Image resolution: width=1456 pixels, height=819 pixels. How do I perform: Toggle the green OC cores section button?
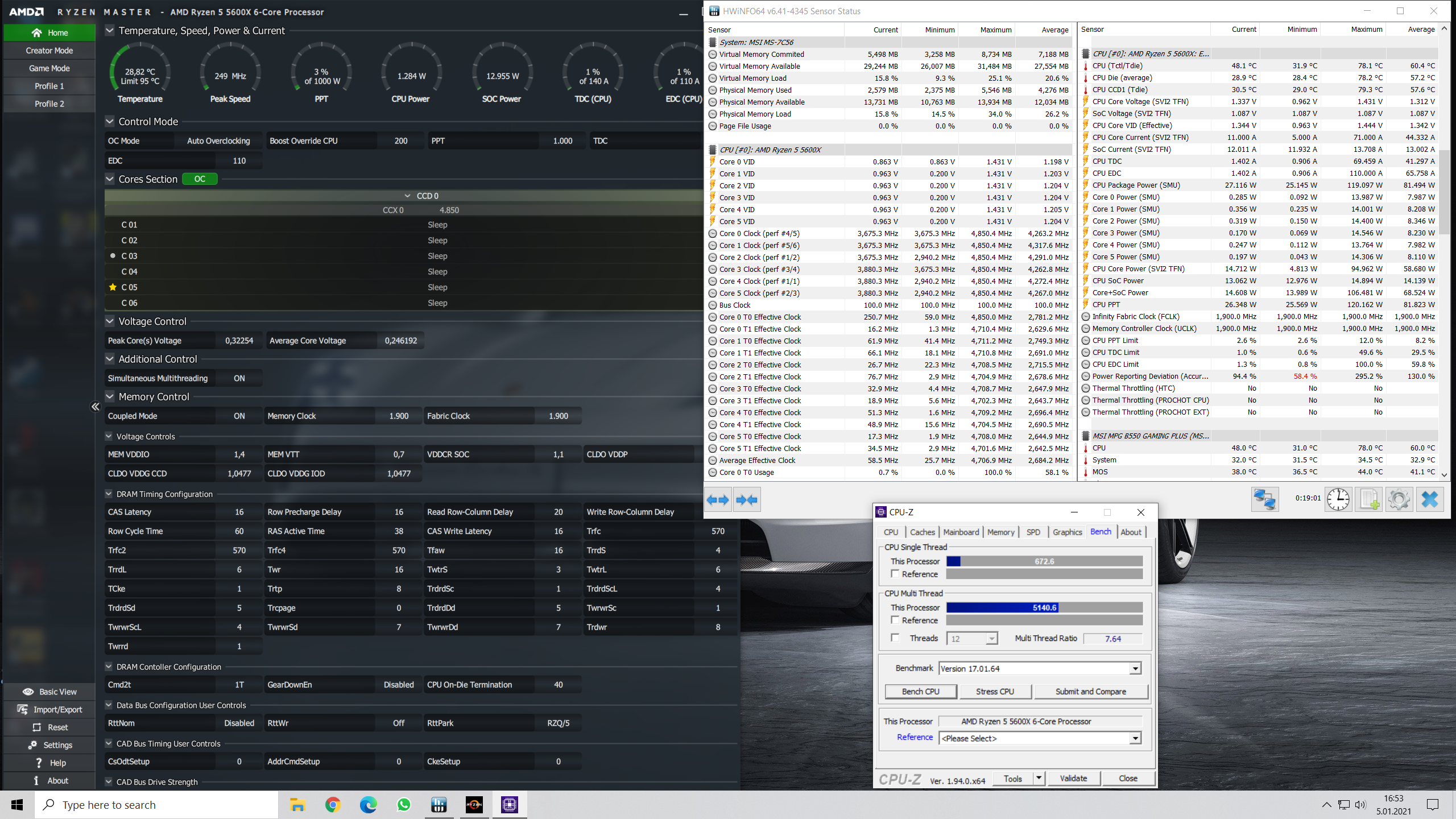tap(200, 179)
